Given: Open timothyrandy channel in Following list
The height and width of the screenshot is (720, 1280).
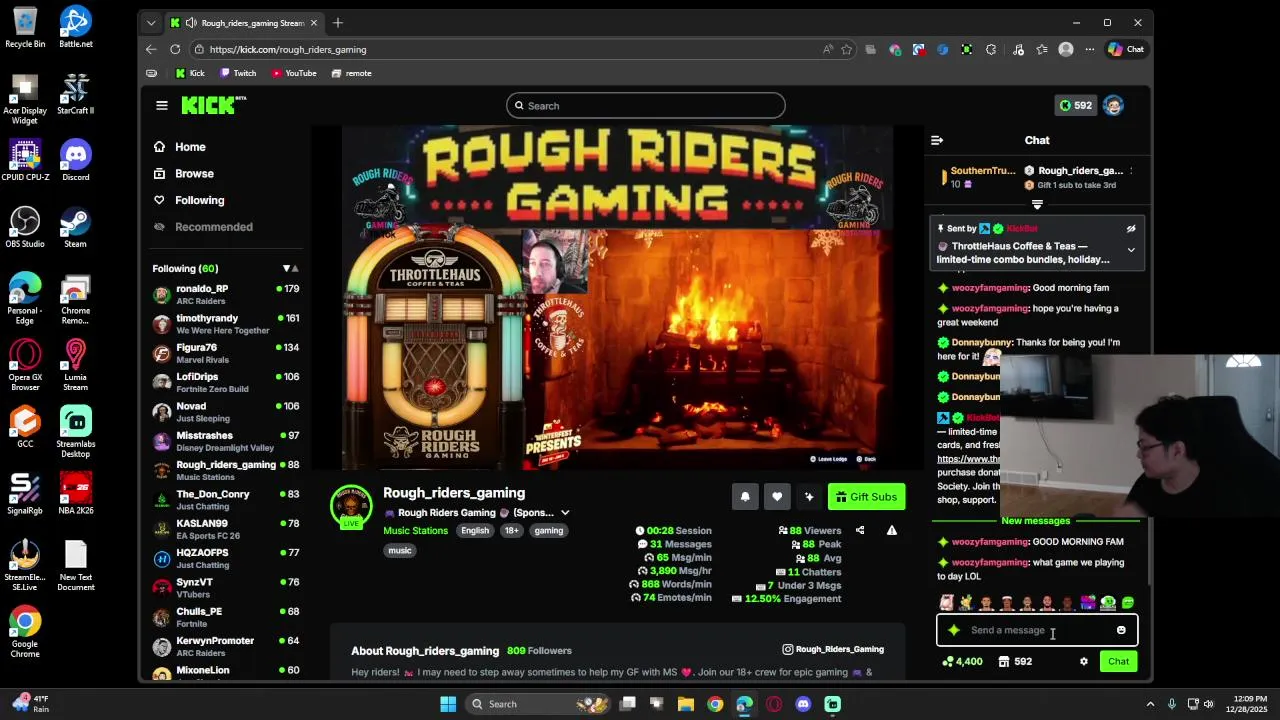Looking at the screenshot, I should pyautogui.click(x=226, y=324).
